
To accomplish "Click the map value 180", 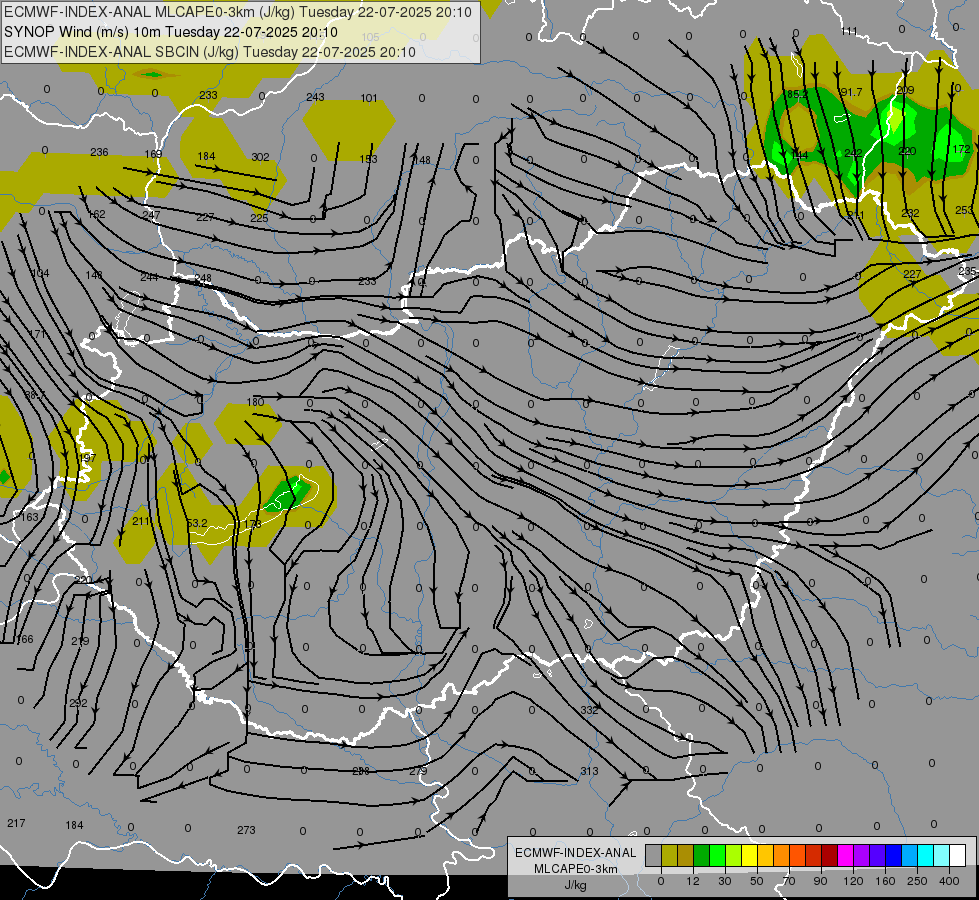I will coord(255,402).
